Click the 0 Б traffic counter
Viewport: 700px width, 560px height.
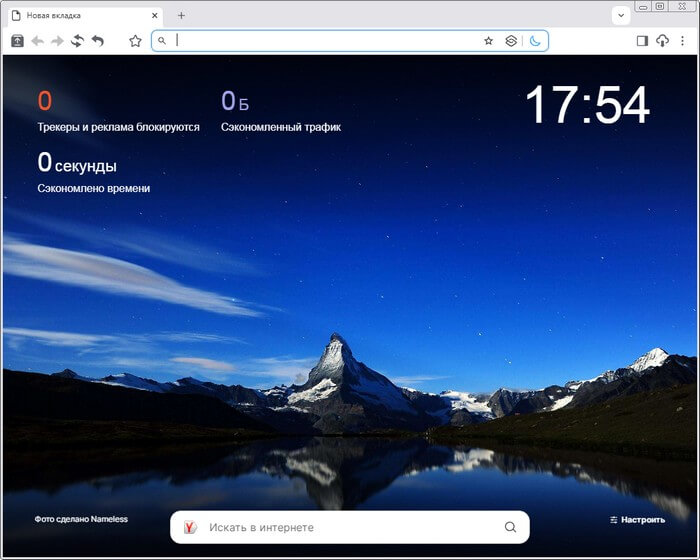coord(235,100)
